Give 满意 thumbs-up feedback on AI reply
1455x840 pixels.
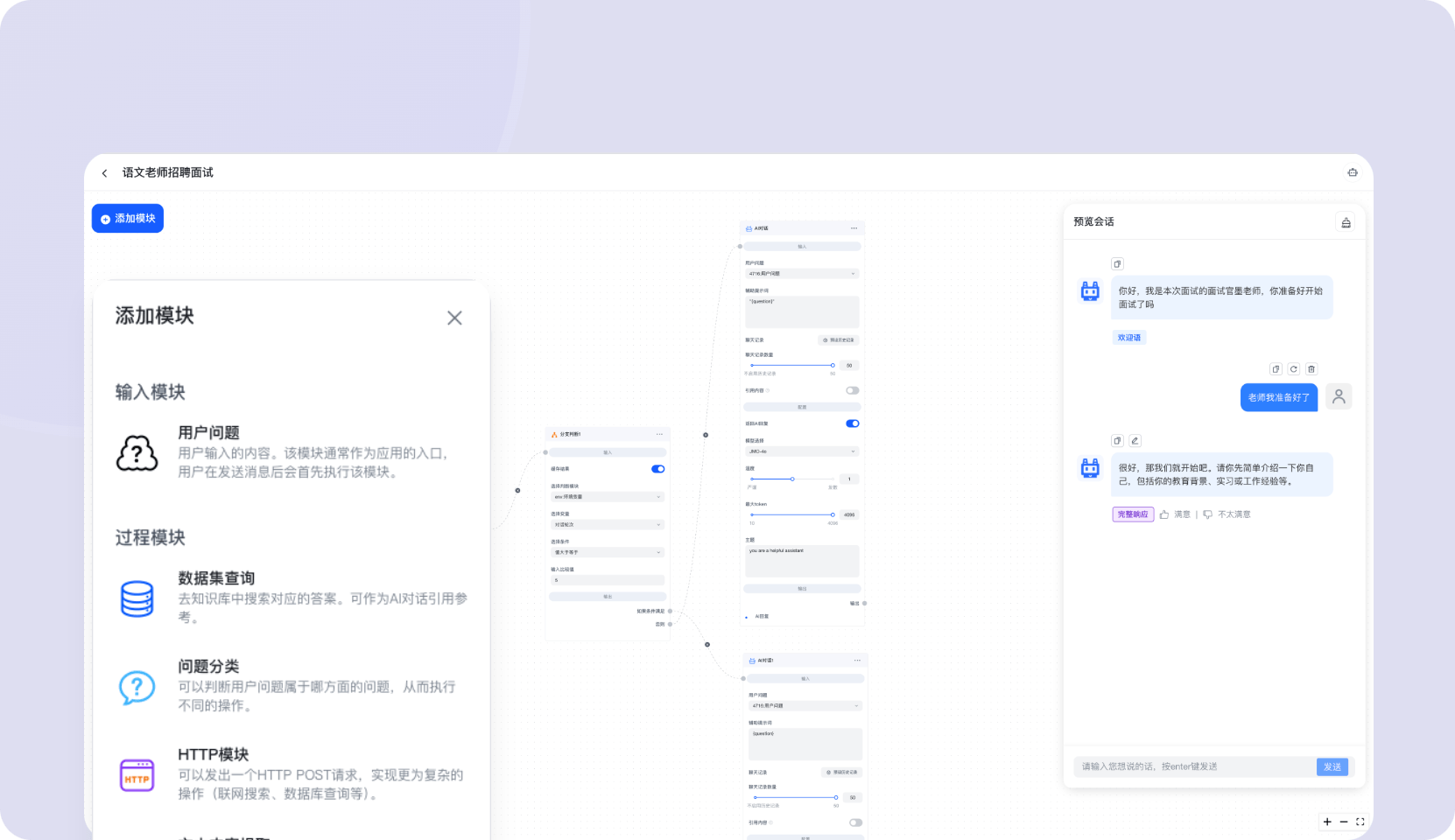pos(1165,514)
